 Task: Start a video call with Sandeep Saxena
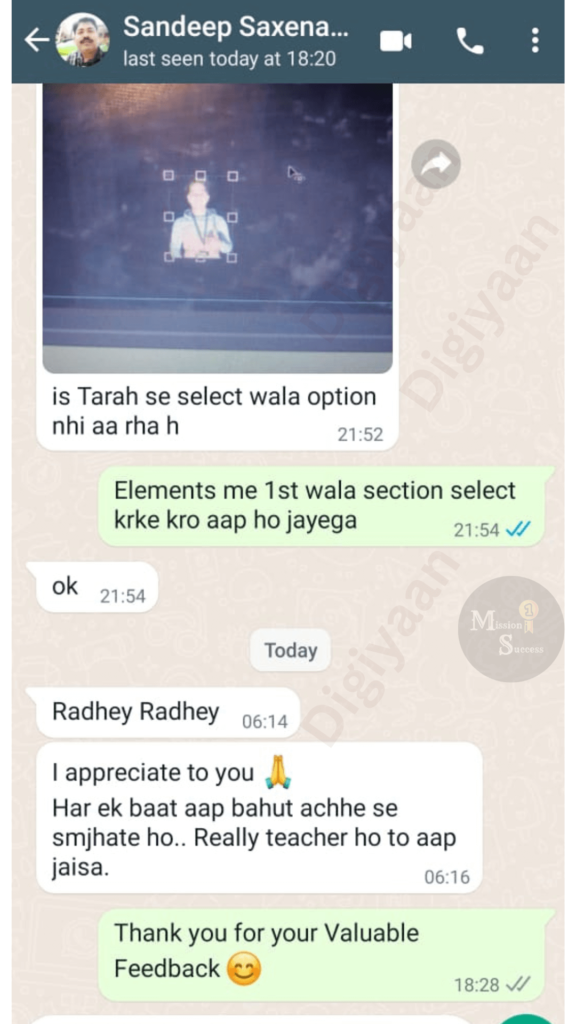[x=395, y=41]
